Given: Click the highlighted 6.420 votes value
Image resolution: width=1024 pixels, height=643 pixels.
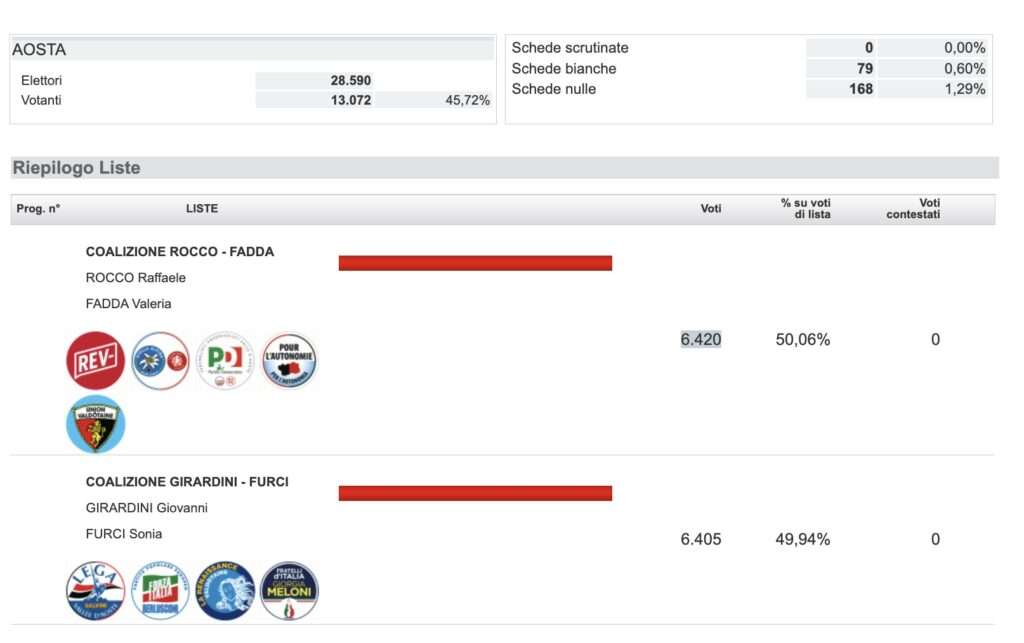Looking at the screenshot, I should pos(701,339).
